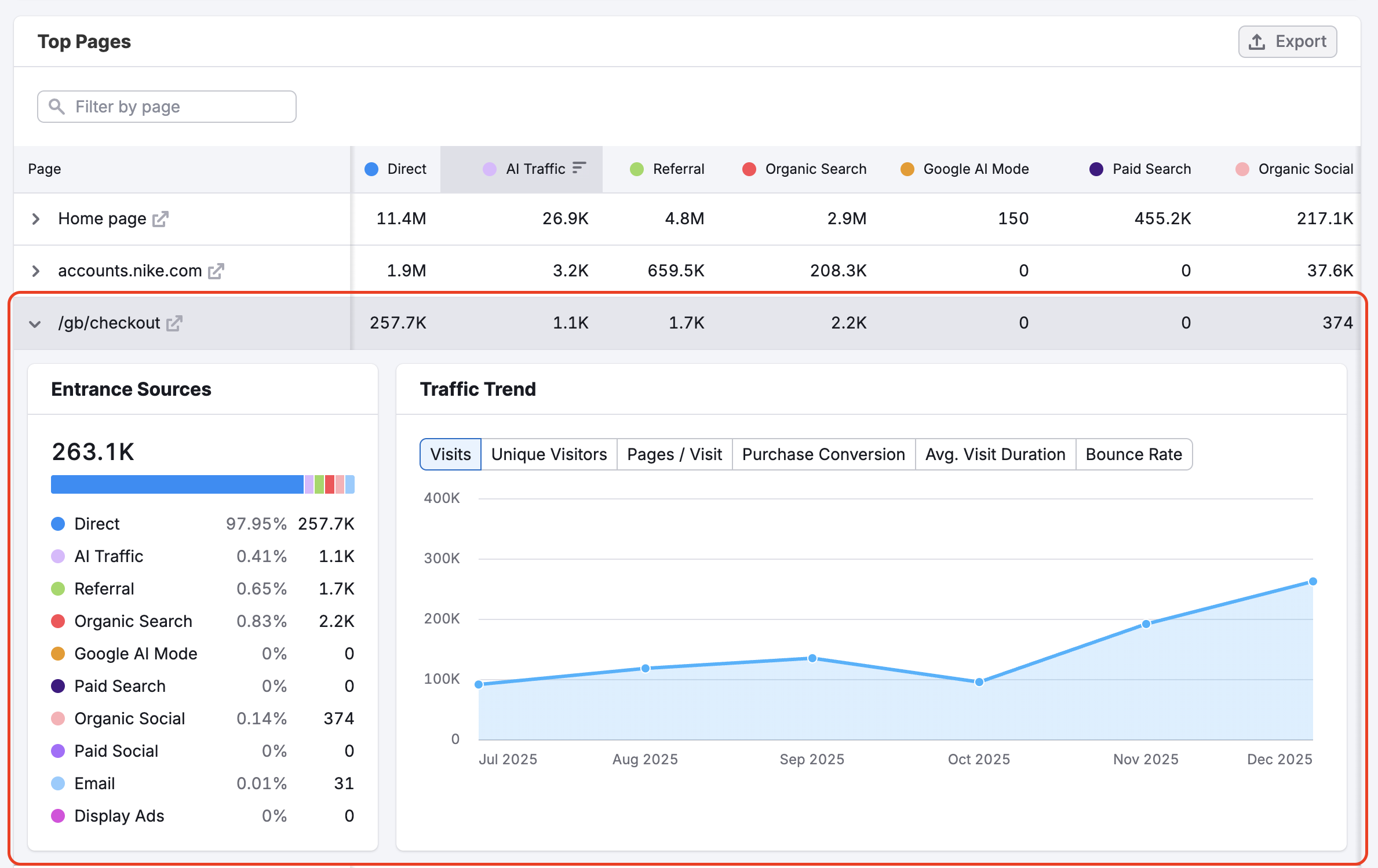Viewport: 1378px width, 868px height.
Task: Click the sort icon on AI Traffic column
Action: point(579,168)
